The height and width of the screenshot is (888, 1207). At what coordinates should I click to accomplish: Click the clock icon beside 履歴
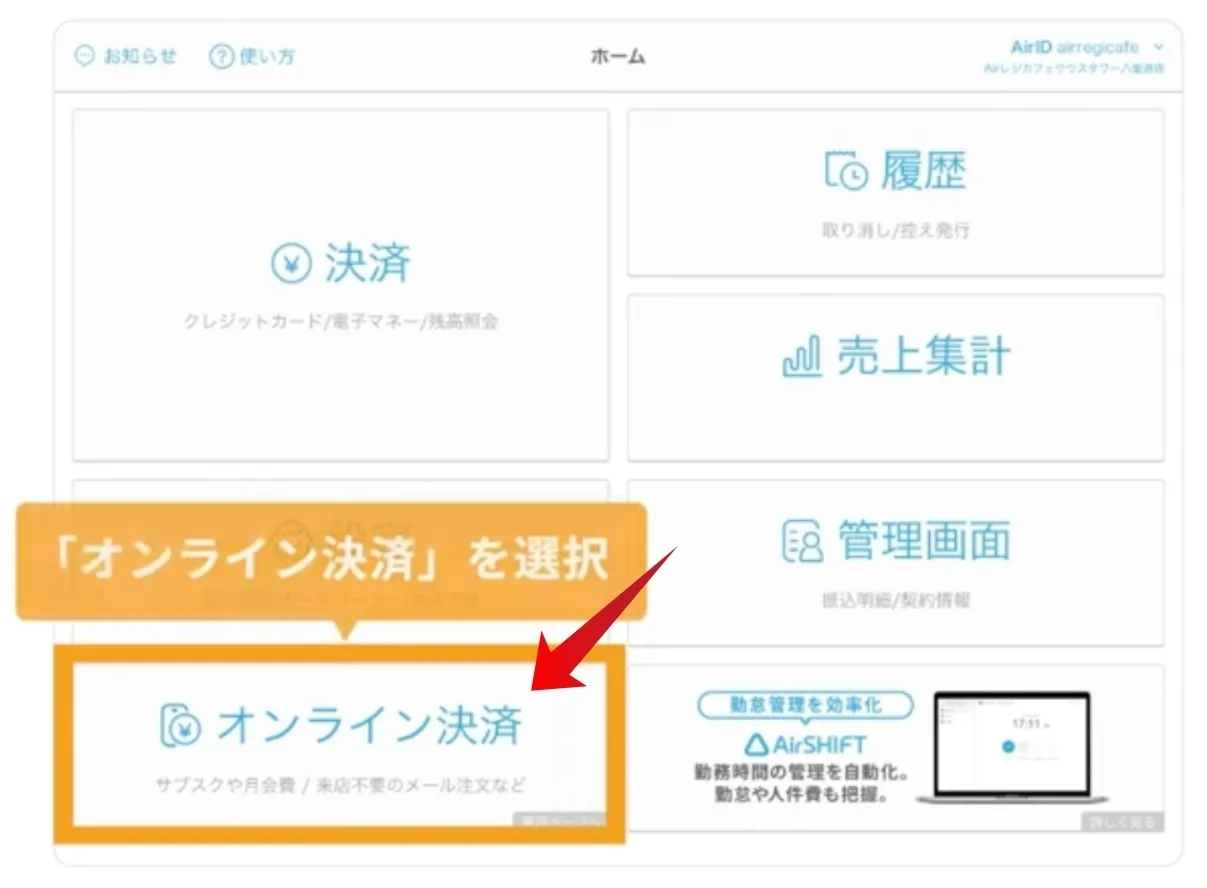(x=847, y=171)
